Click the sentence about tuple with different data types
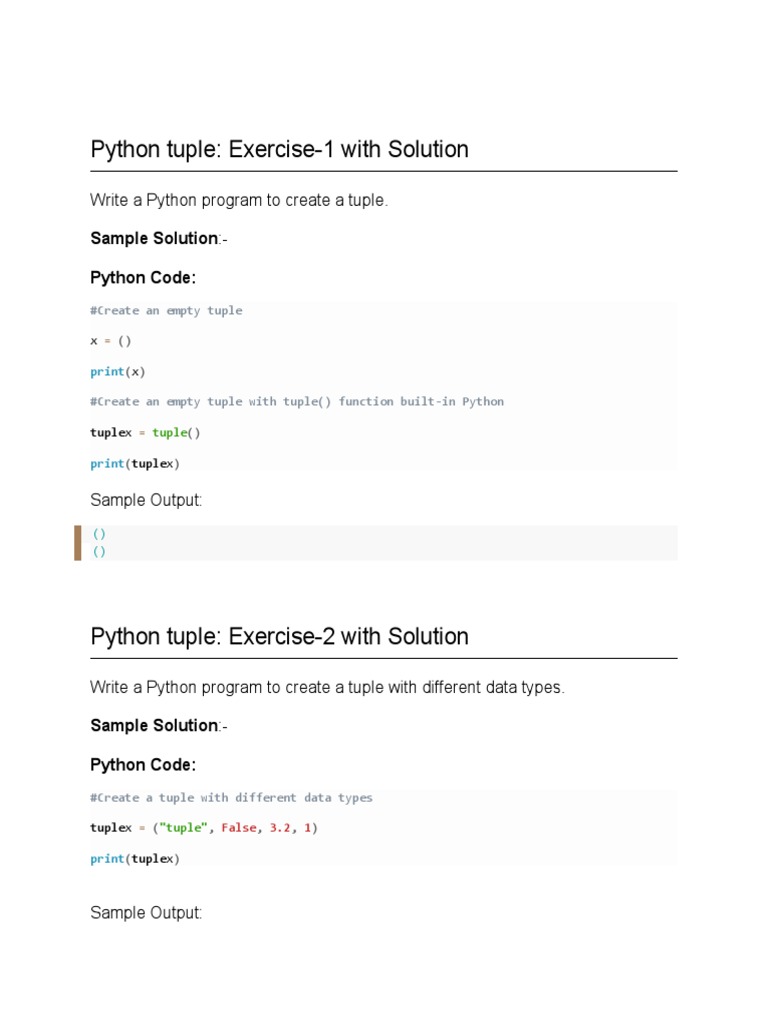This screenshot has height=1024, width=768. pyautogui.click(x=327, y=688)
